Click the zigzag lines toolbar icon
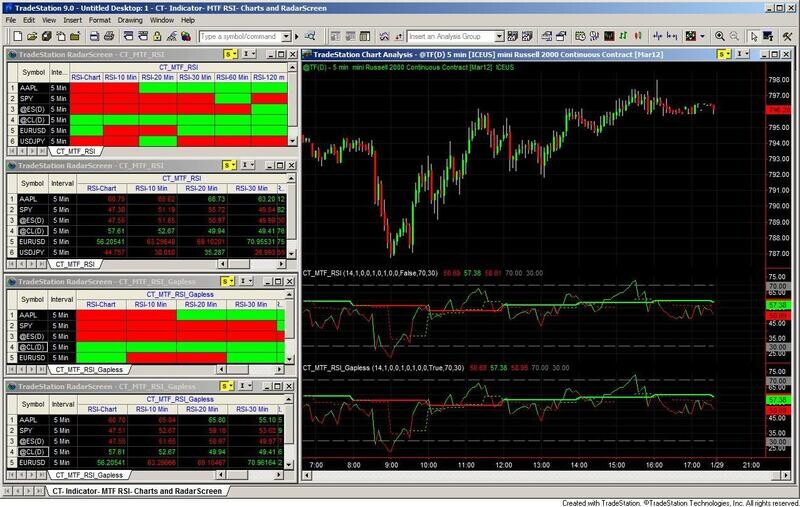This screenshot has width=800, height=507. click(384, 36)
